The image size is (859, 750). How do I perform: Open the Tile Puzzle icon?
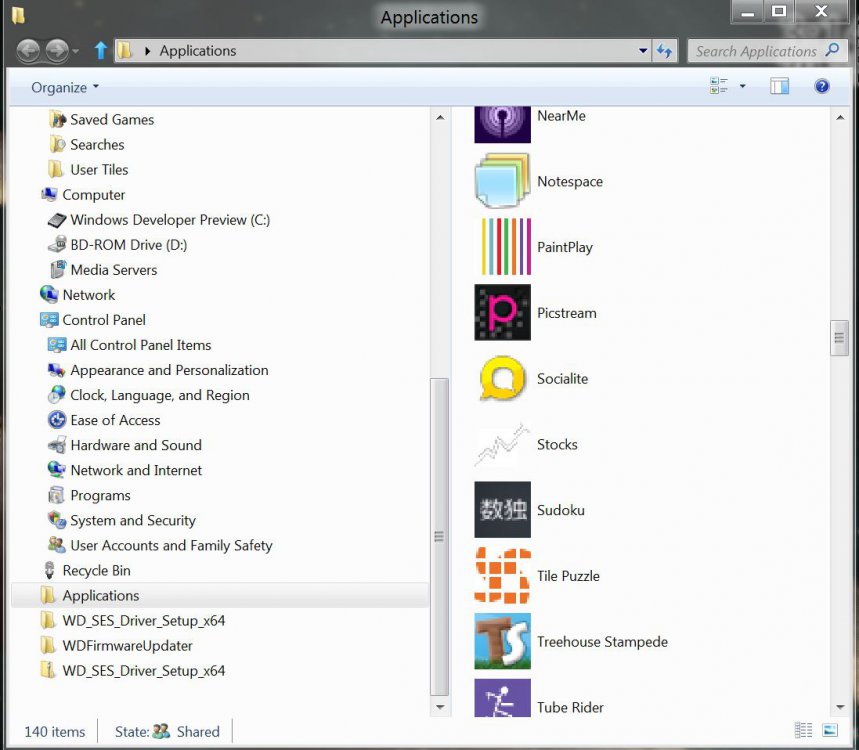point(502,576)
